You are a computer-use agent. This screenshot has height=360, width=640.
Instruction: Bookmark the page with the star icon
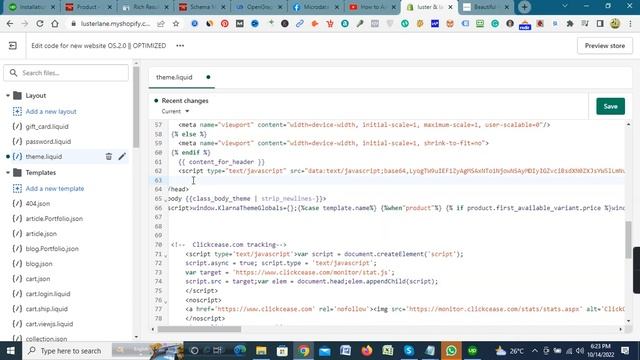tap(176, 24)
